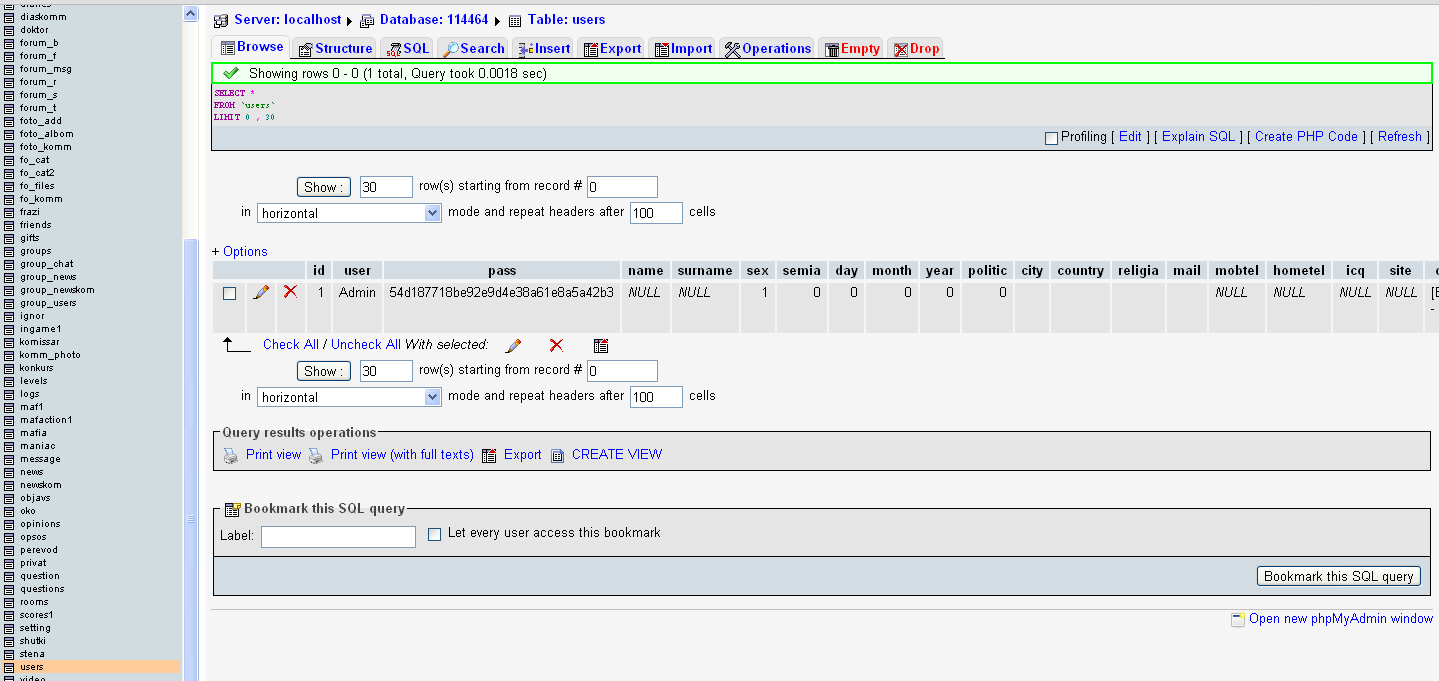Expand the + Options link
1439x681 pixels.
pyautogui.click(x=240, y=252)
